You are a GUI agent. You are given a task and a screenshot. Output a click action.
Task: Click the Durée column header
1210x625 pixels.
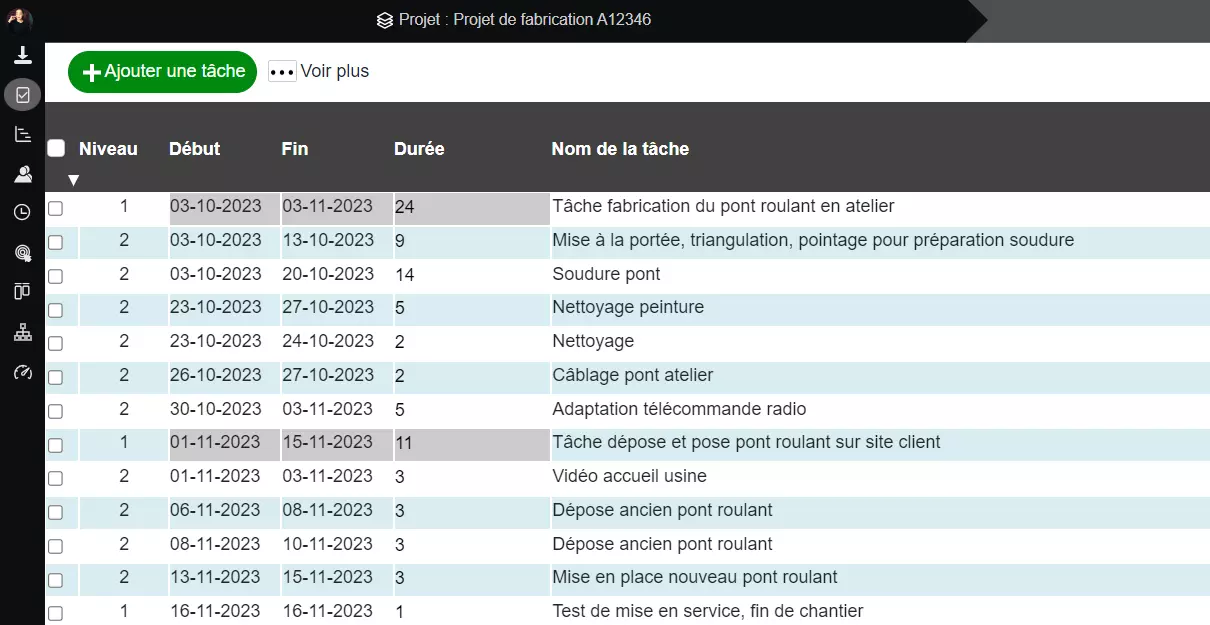click(x=419, y=149)
